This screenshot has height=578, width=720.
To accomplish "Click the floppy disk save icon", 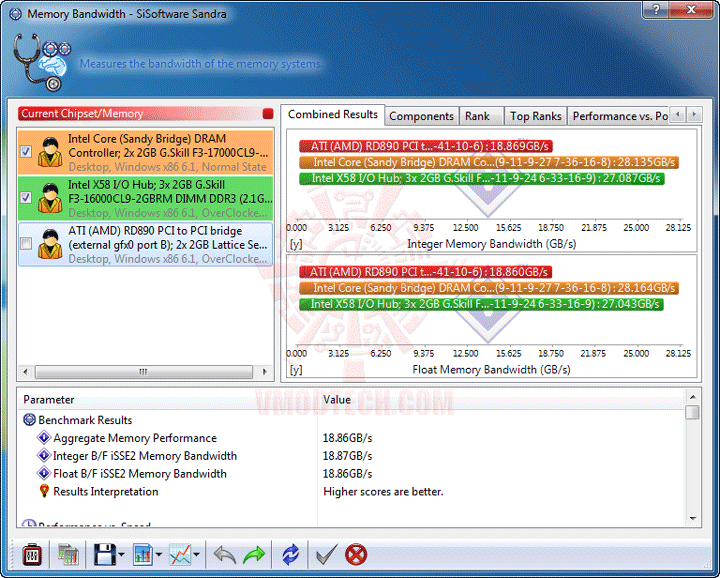I will [x=105, y=555].
